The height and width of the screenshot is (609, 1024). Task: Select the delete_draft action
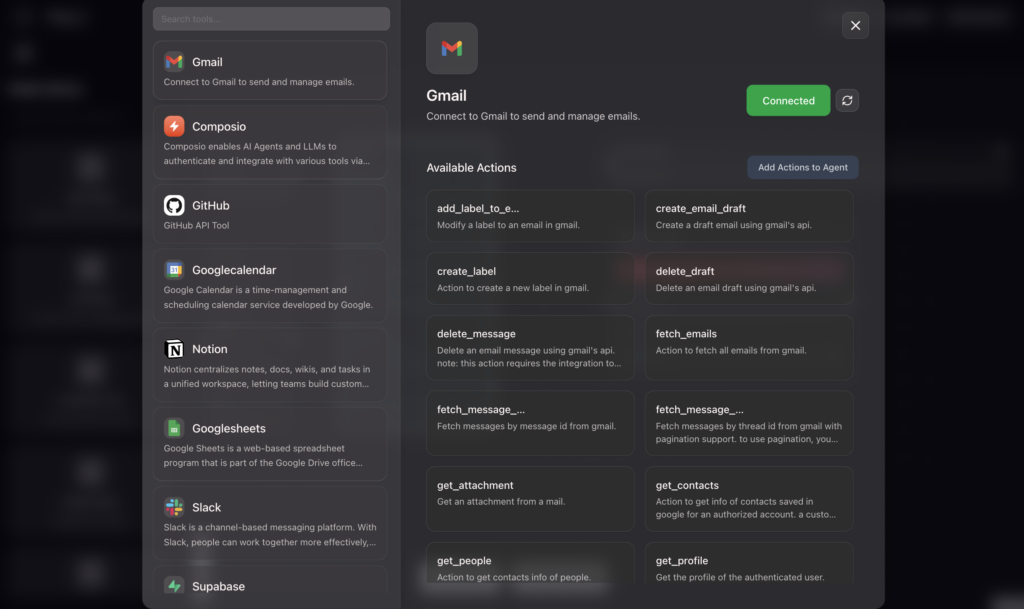(749, 279)
